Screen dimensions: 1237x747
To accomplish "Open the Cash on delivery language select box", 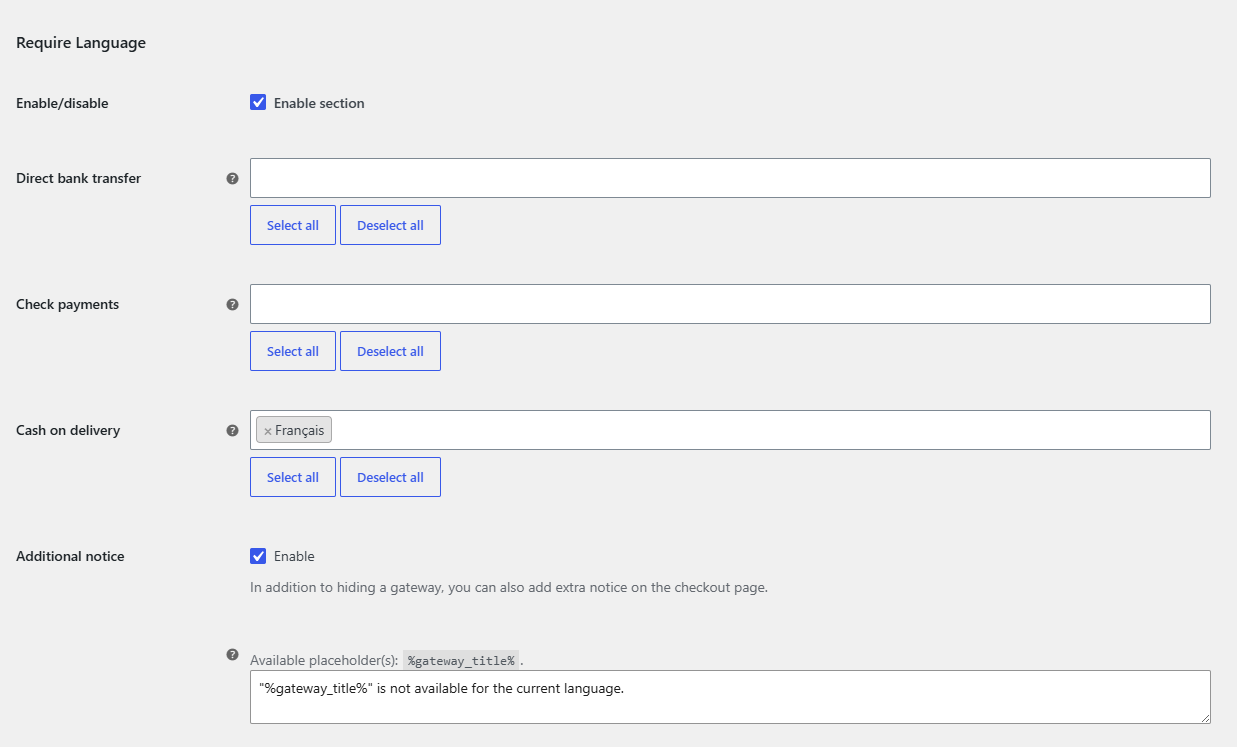I will coord(730,430).
